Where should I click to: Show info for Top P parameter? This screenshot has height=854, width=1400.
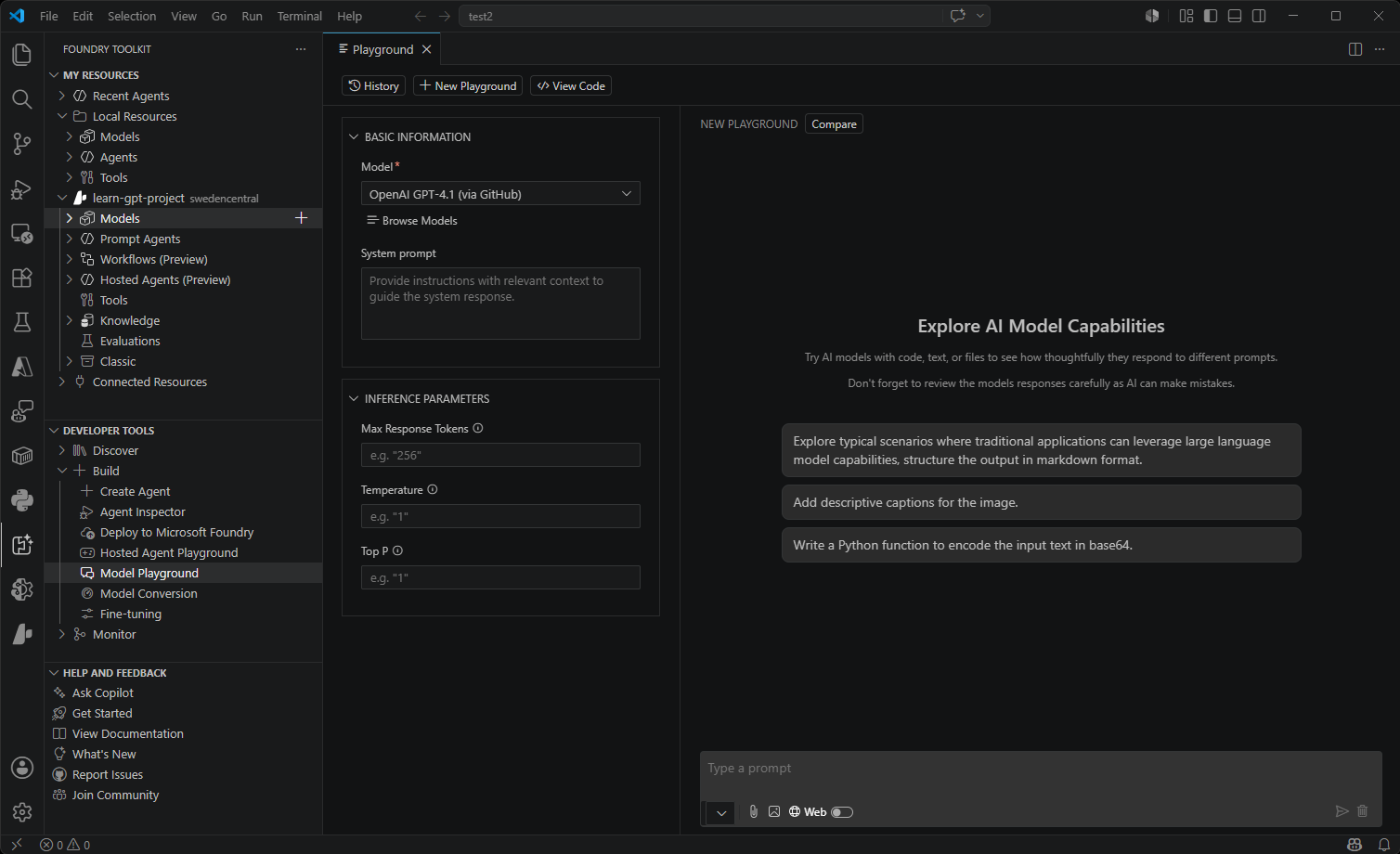[397, 550]
